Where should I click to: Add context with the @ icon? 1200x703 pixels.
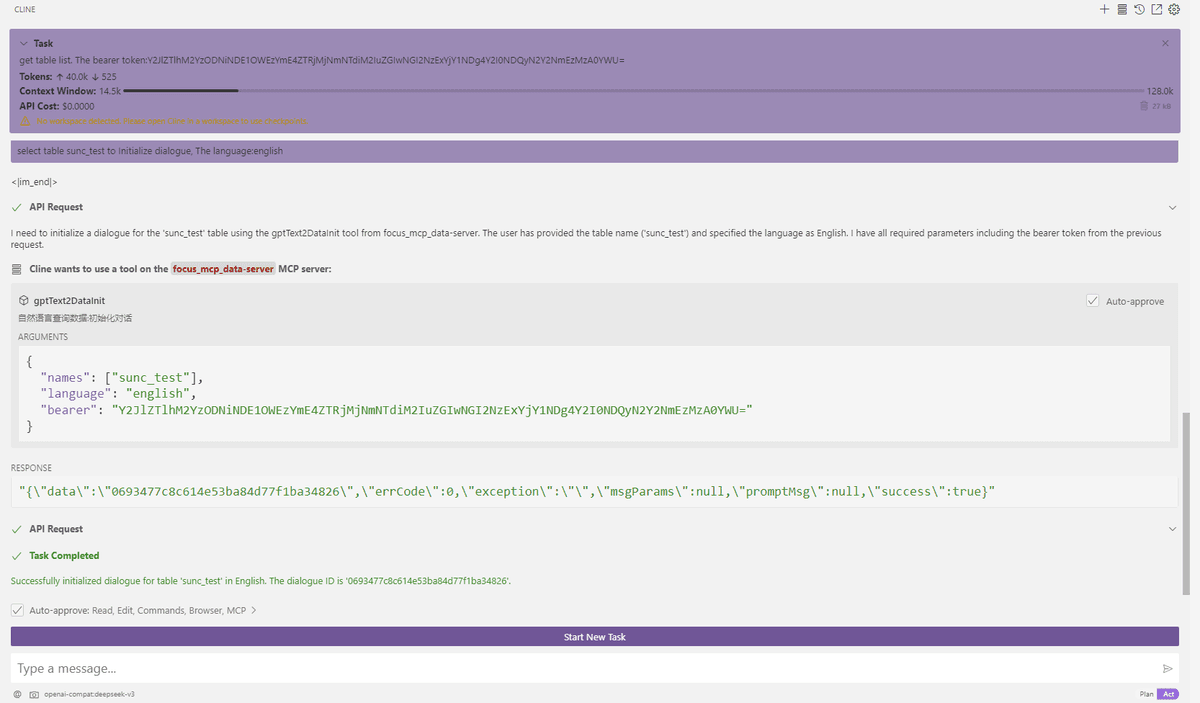coord(17,694)
